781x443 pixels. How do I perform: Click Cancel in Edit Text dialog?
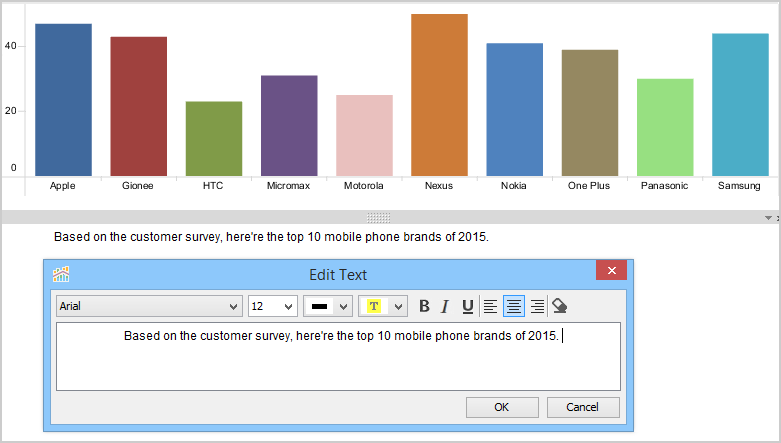click(x=583, y=407)
